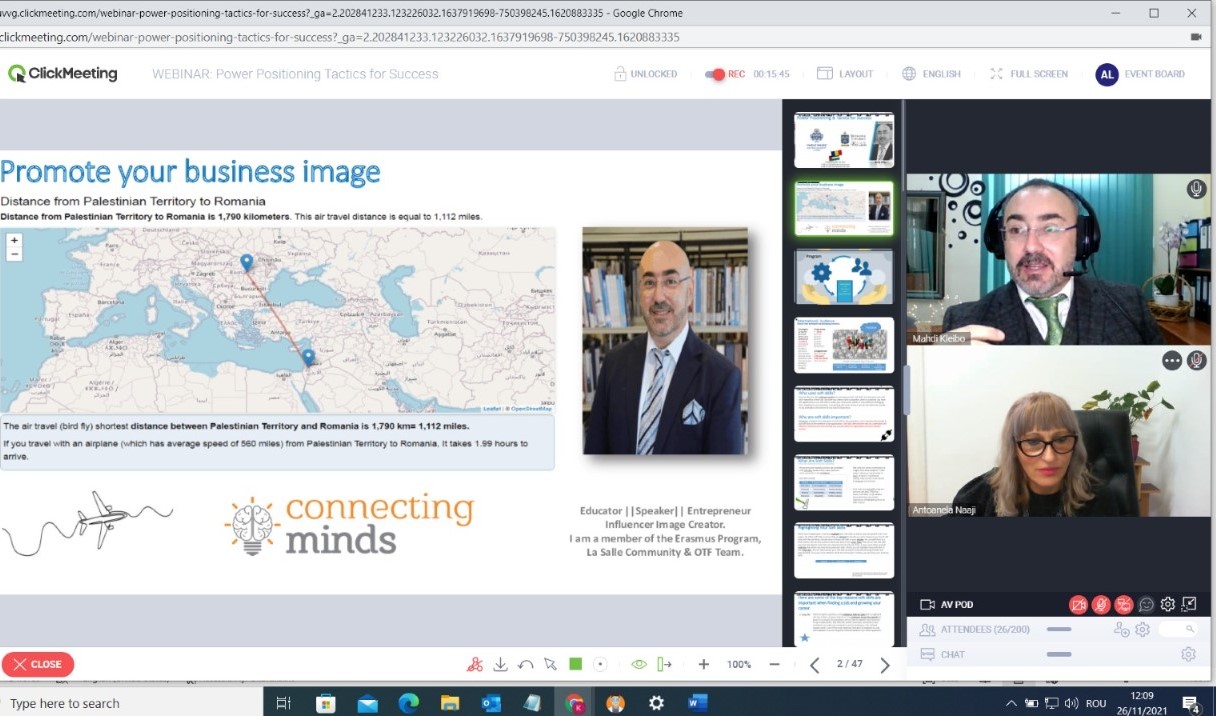Turn on camera in AV POD
This screenshot has width=1216, height=716.
coord(1077,605)
